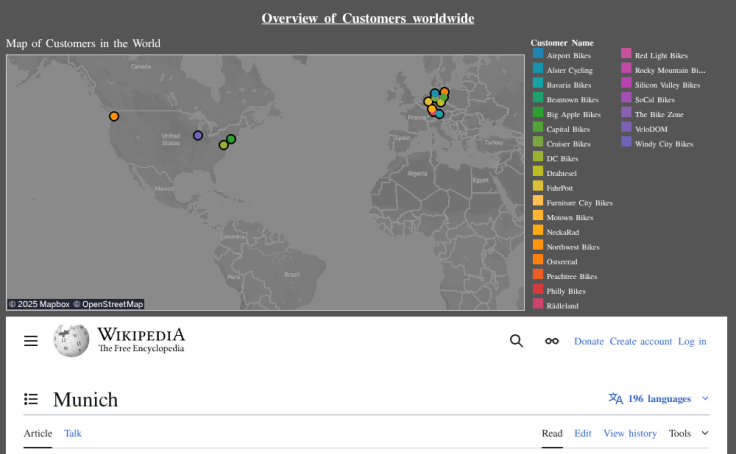736x454 pixels.
Task: Click the language translation icon
Action: coord(616,399)
